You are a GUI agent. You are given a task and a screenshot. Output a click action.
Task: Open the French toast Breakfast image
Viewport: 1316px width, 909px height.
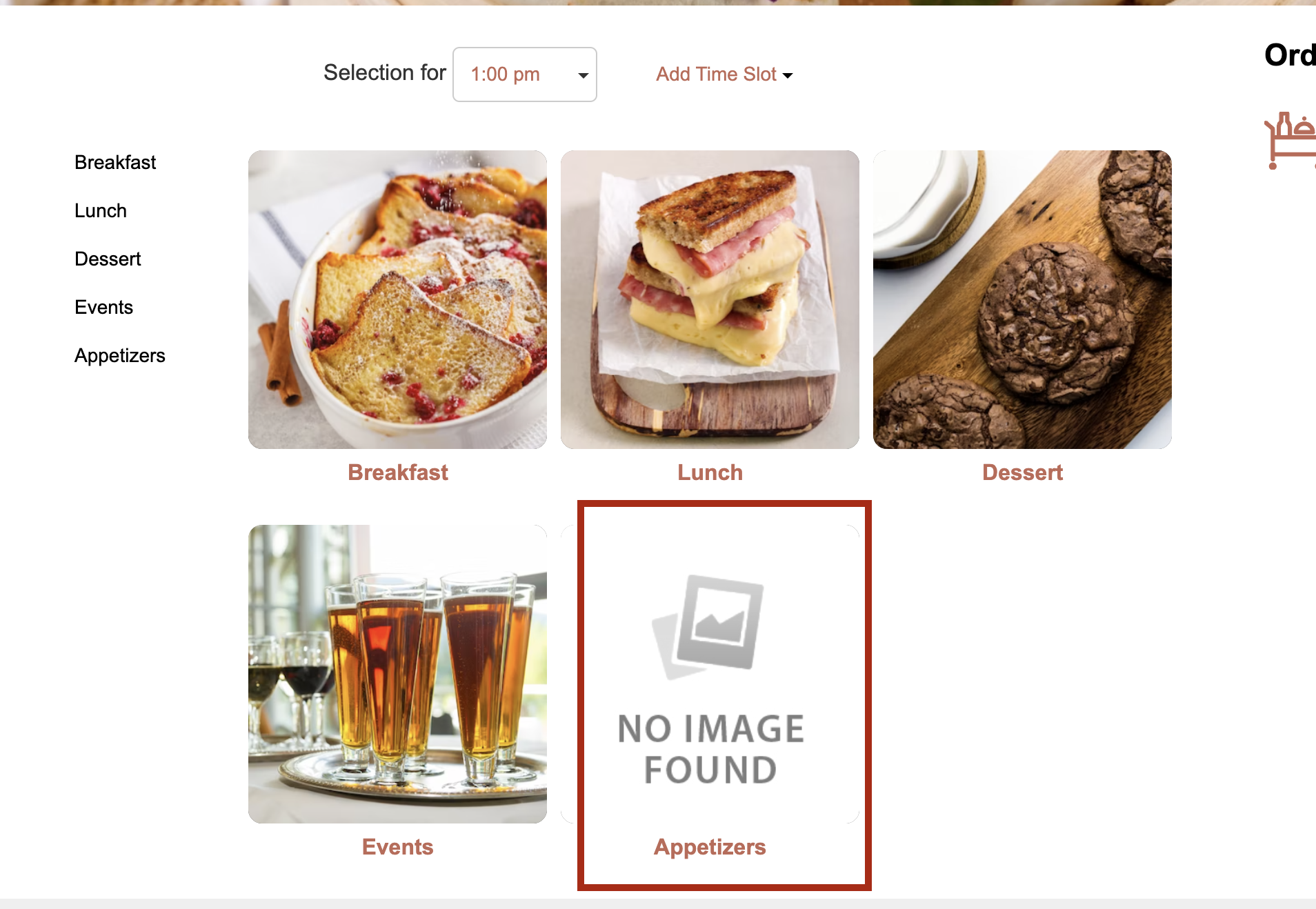[x=397, y=299]
